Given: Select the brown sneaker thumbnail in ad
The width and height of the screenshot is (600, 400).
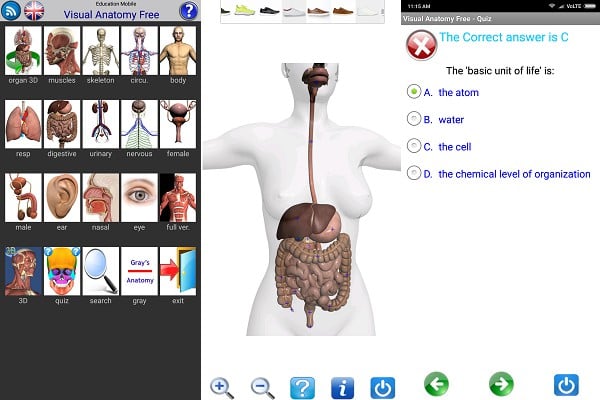Looking at the screenshot, I should (318, 11).
